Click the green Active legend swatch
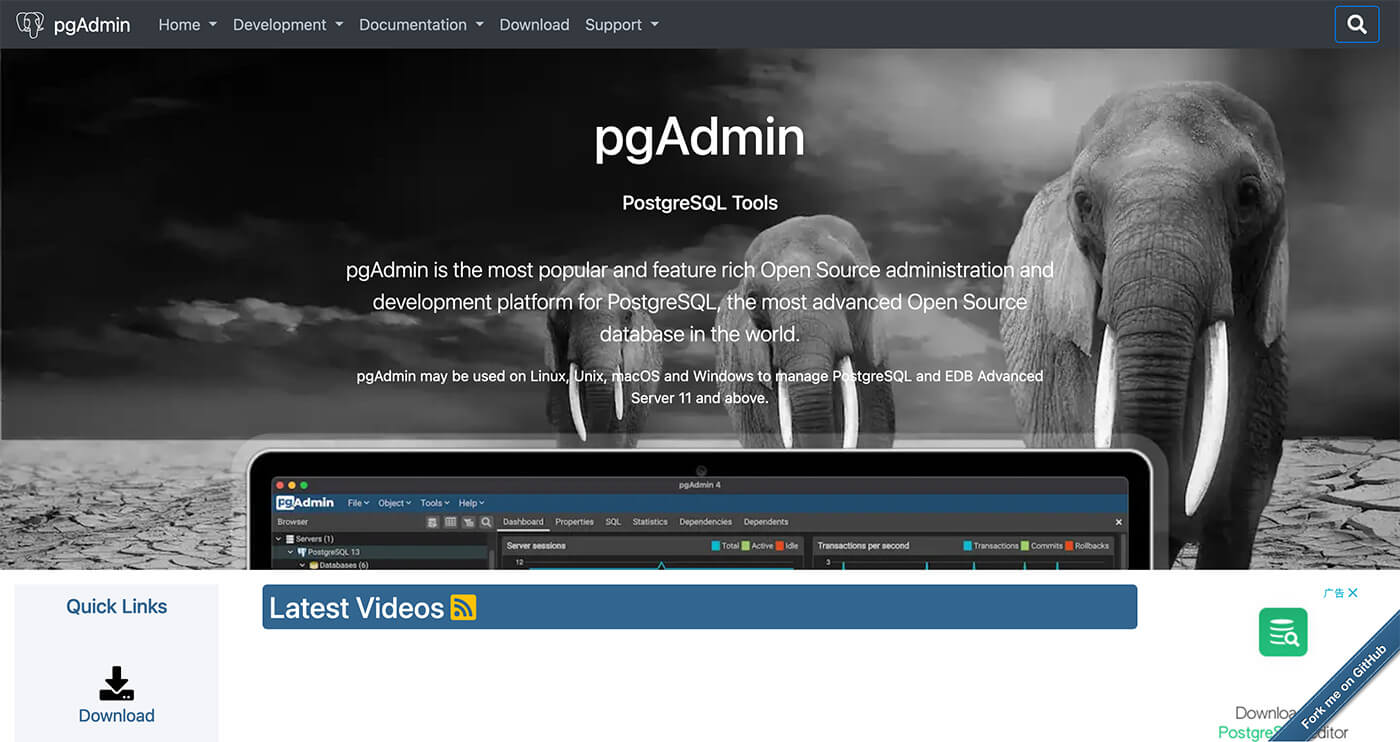This screenshot has width=1400, height=742. (745, 546)
